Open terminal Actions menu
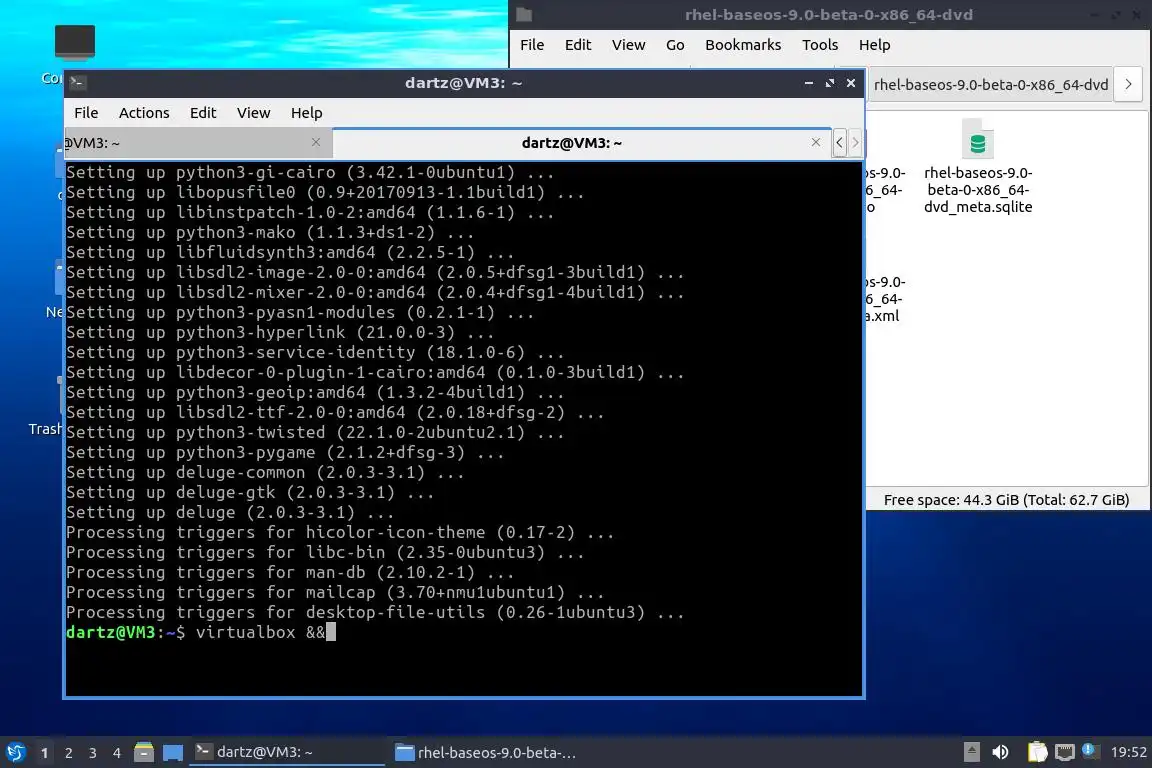Image resolution: width=1152 pixels, height=768 pixels. pos(144,112)
